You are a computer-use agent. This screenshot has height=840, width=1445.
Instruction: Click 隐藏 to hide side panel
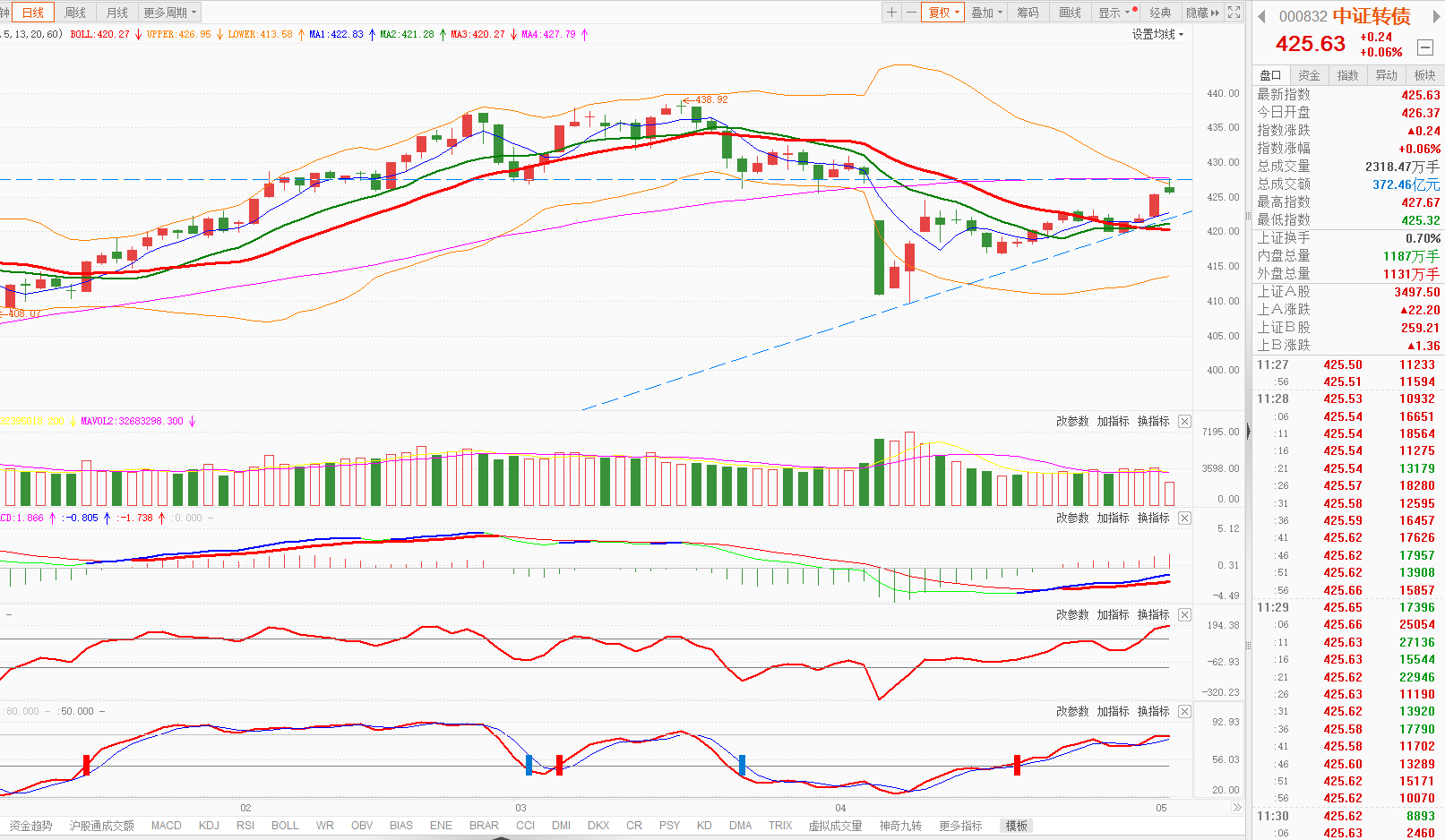point(1202,13)
